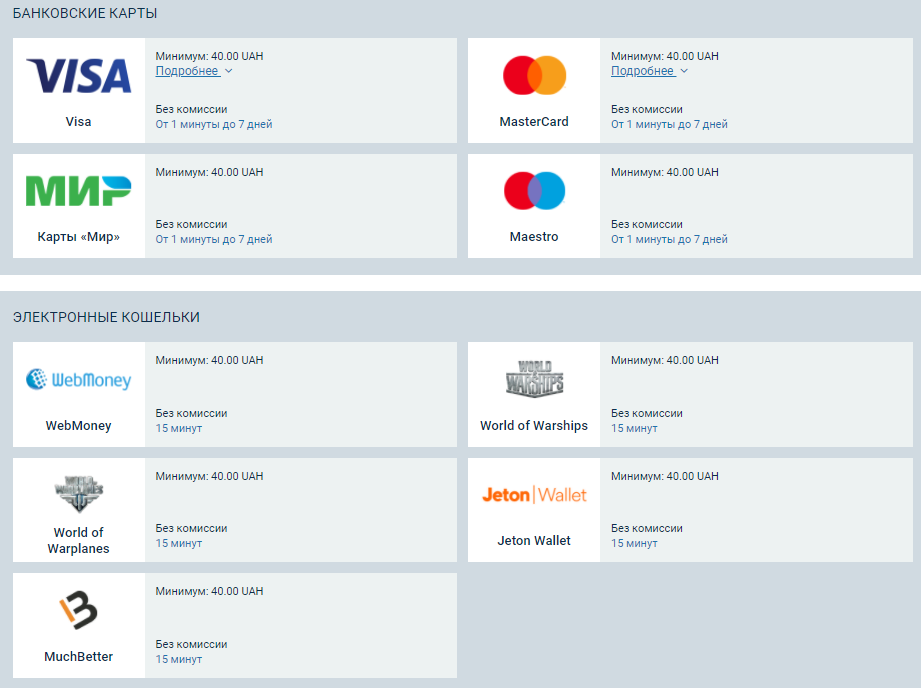Click the Visa payment method name
This screenshot has width=921, height=688.
79,122
